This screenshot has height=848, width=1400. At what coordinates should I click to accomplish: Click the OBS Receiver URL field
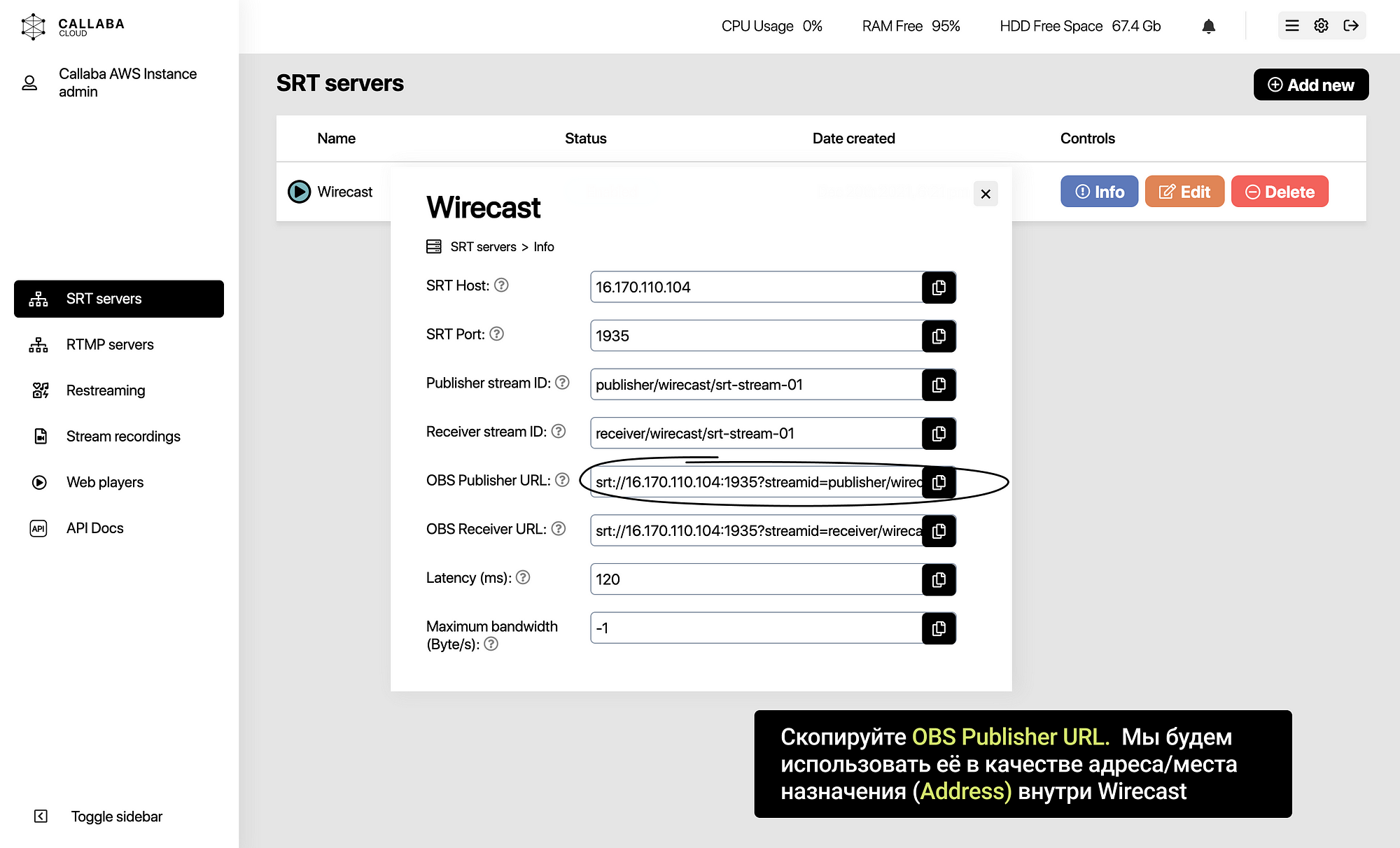[756, 531]
